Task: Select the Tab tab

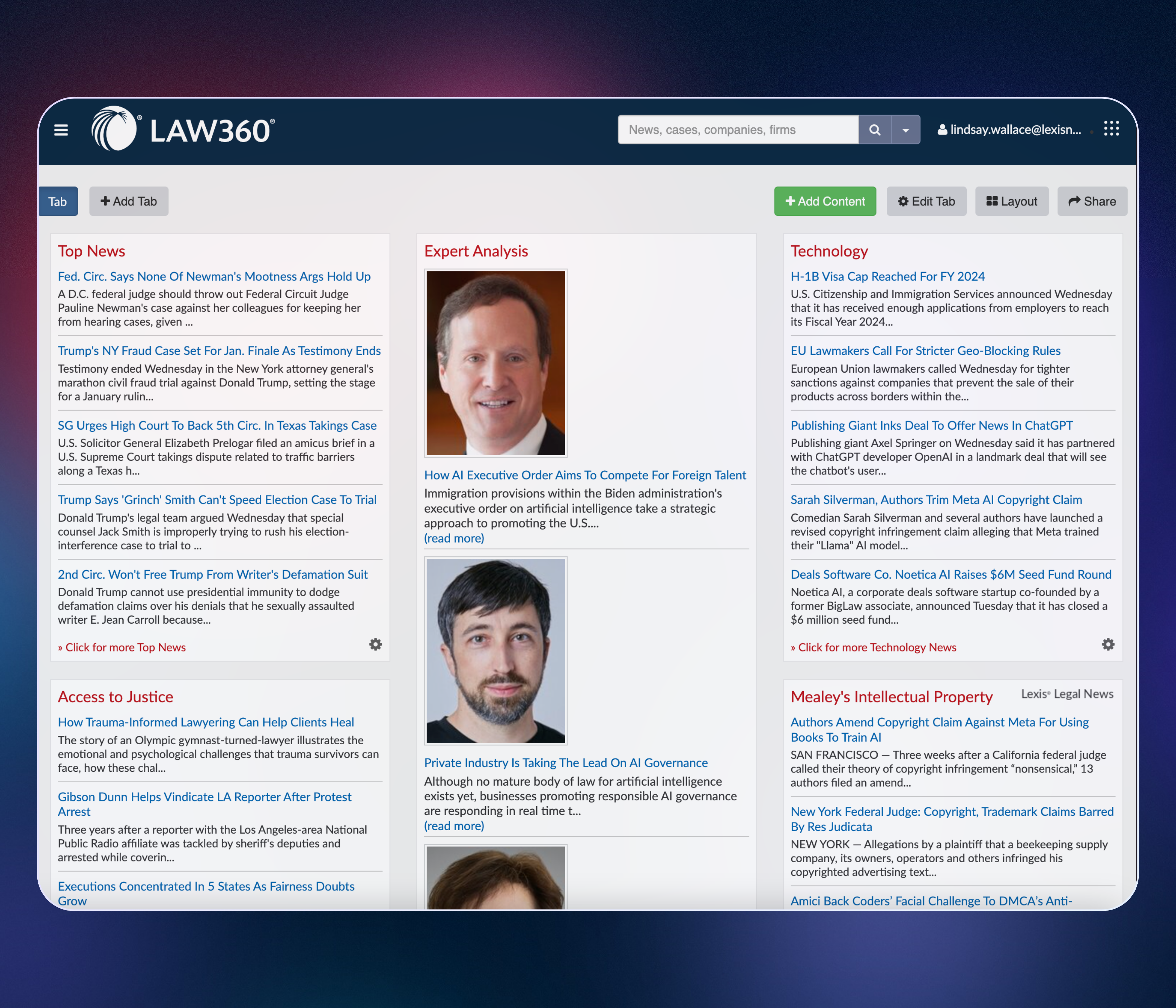Action: coord(58,202)
